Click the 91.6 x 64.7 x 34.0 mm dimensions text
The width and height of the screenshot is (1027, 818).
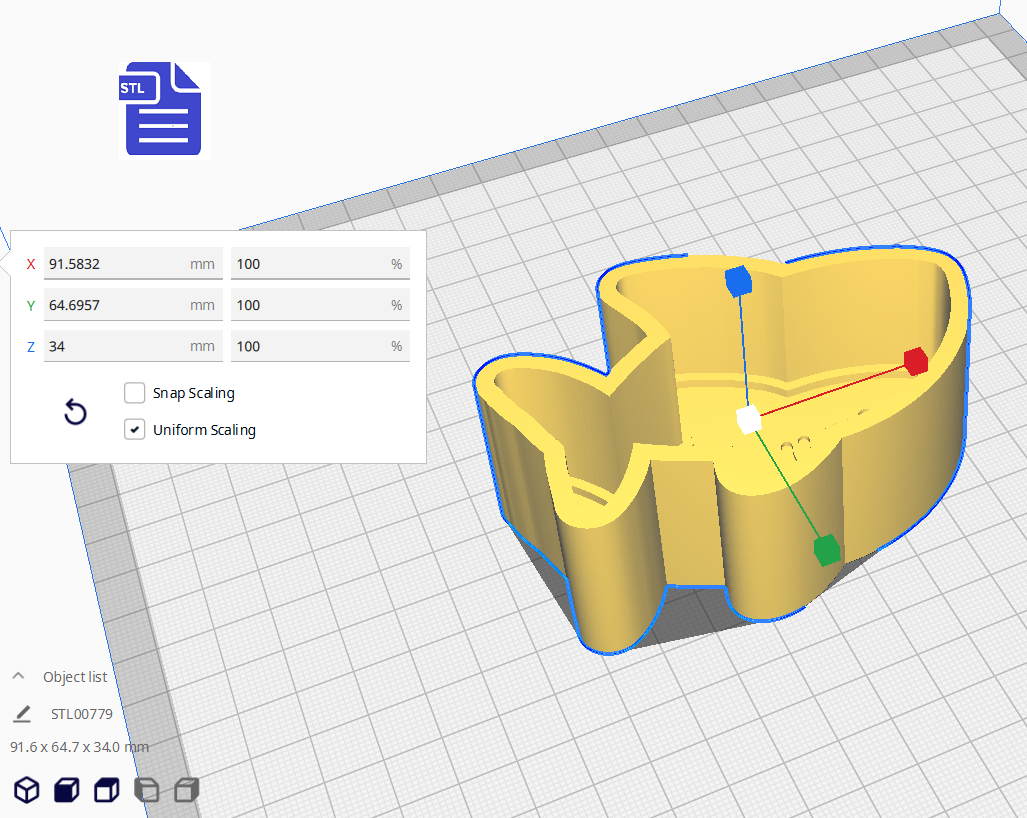(79, 747)
